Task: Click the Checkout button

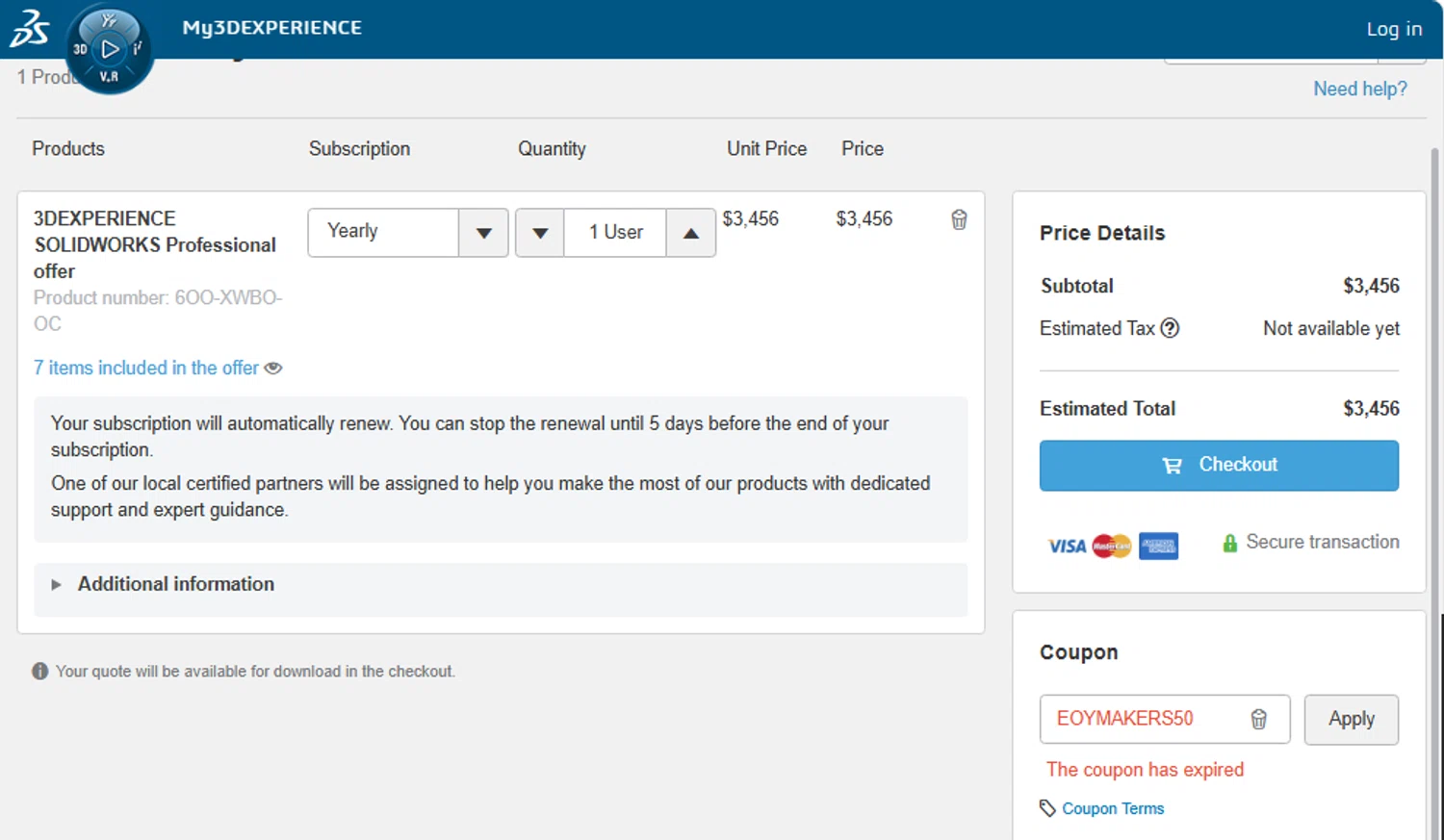Action: [1219, 466]
